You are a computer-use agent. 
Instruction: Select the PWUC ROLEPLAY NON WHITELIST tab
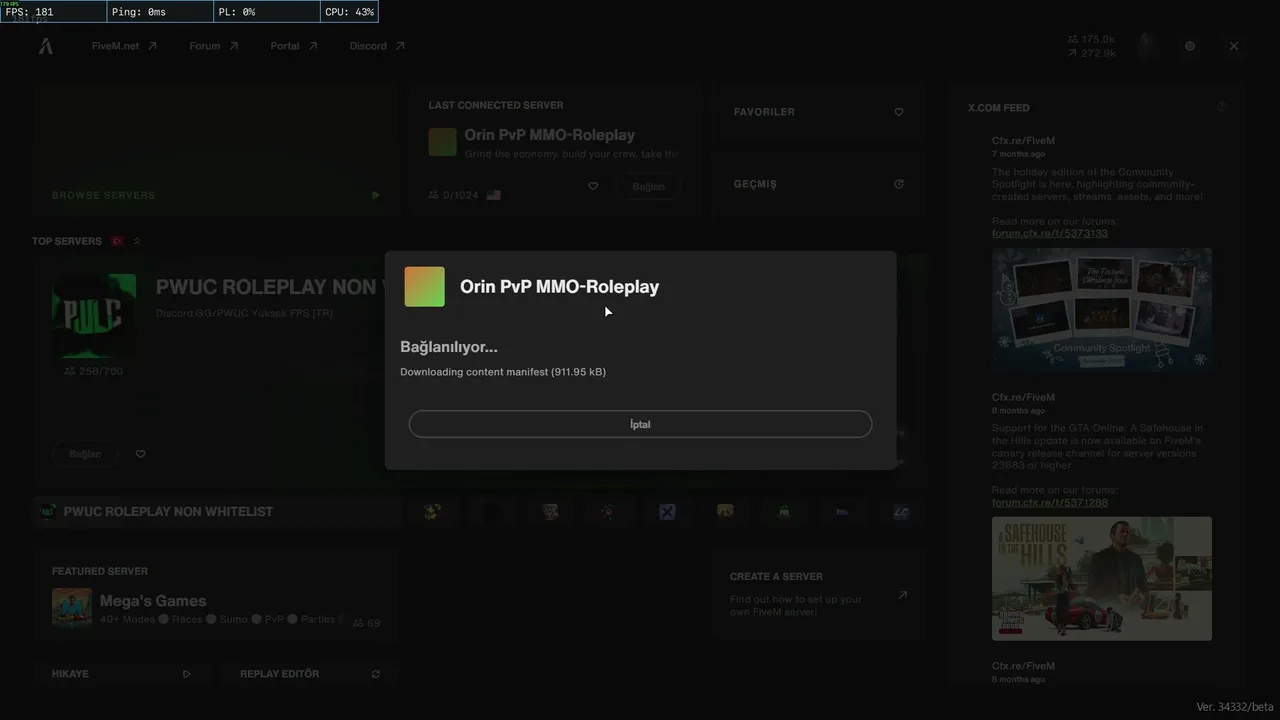click(x=215, y=511)
